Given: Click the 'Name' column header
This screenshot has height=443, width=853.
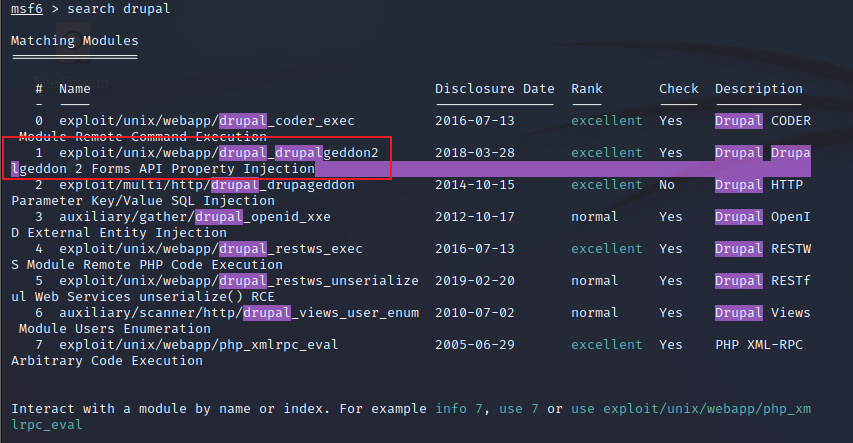Looking at the screenshot, I should point(75,89).
